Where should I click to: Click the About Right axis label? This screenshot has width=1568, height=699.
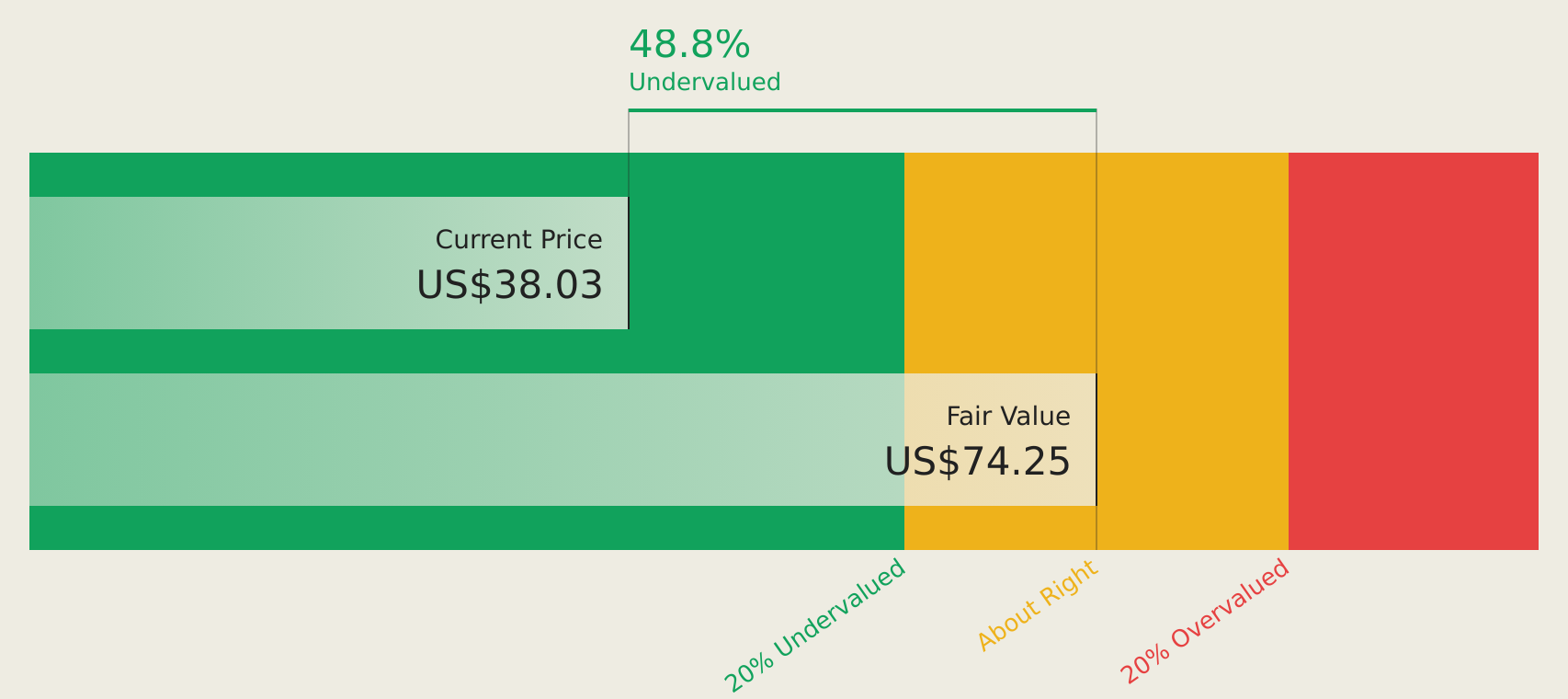click(1038, 605)
